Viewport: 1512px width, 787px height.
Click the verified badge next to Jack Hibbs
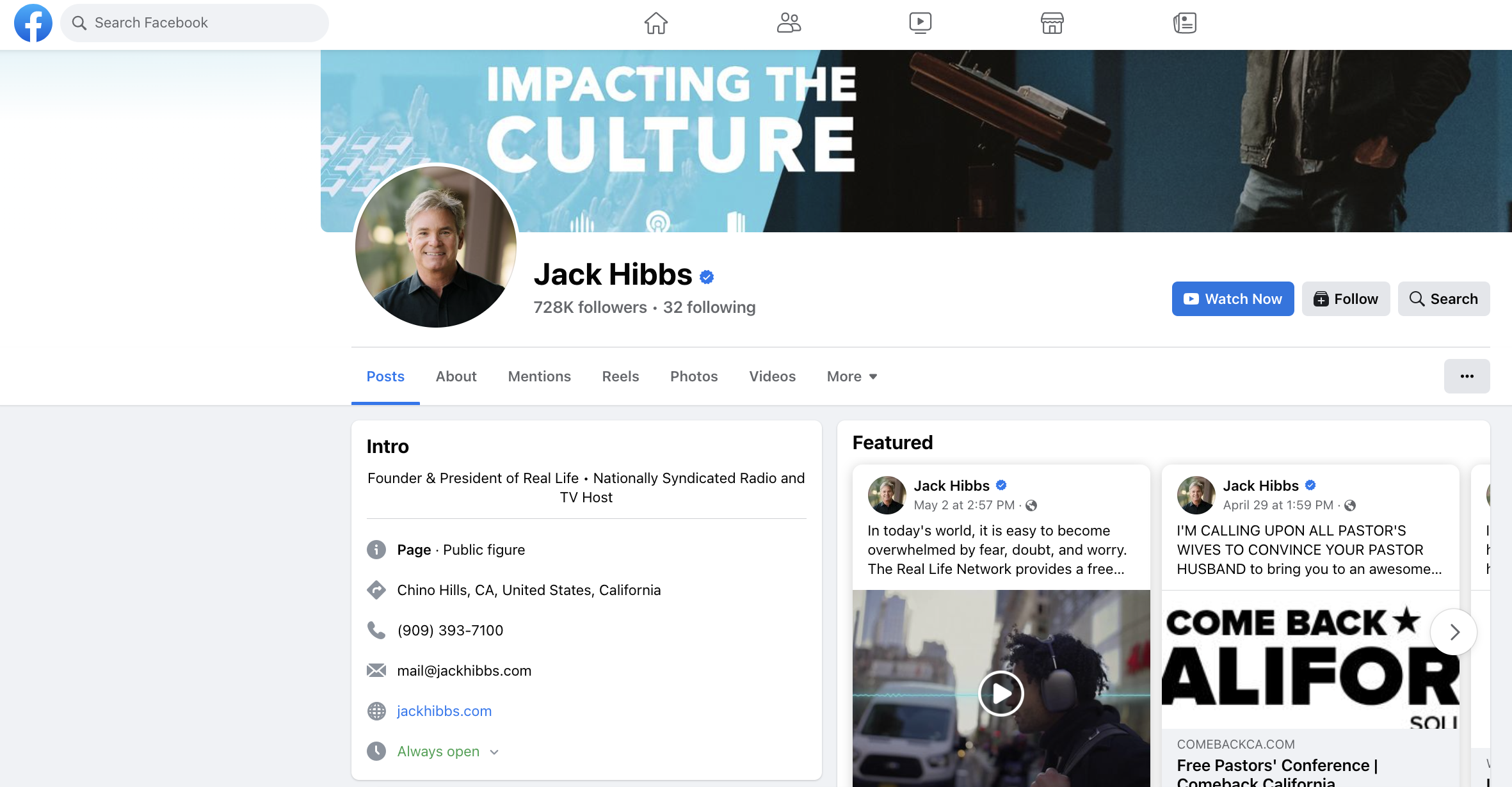(707, 276)
